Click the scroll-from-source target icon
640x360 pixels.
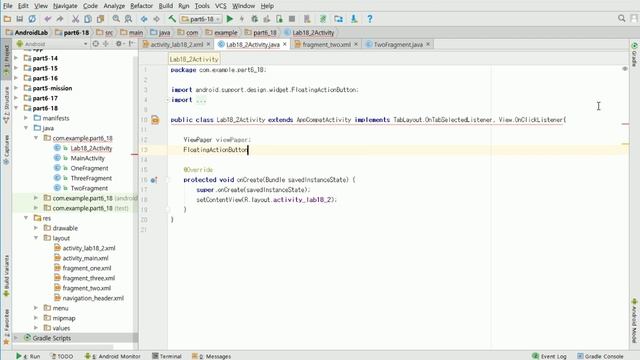pos(96,44)
